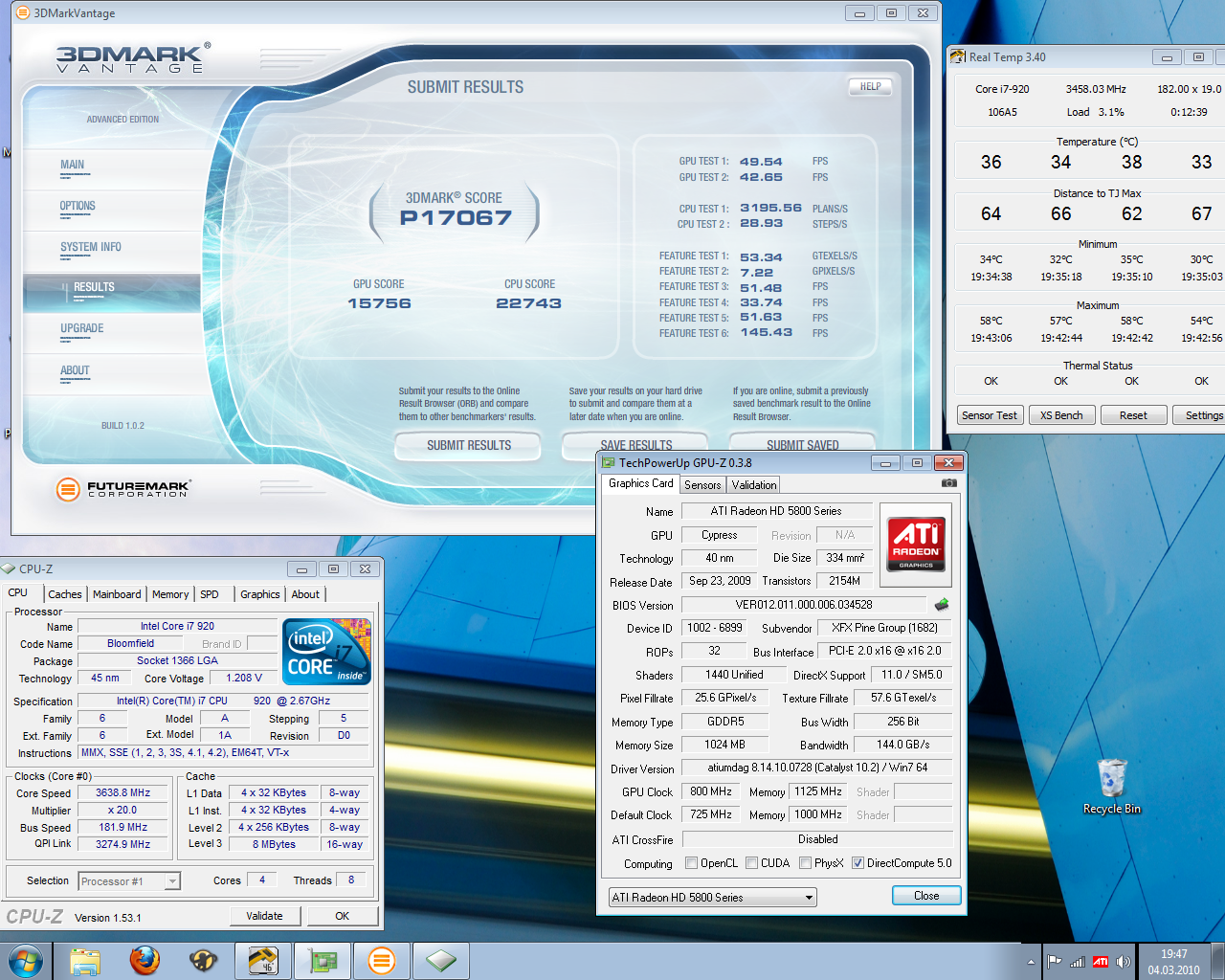Screen dimensions: 1225x980
Task: Click the GPU-Z BIOS Version field
Action: pyautogui.click(x=804, y=605)
